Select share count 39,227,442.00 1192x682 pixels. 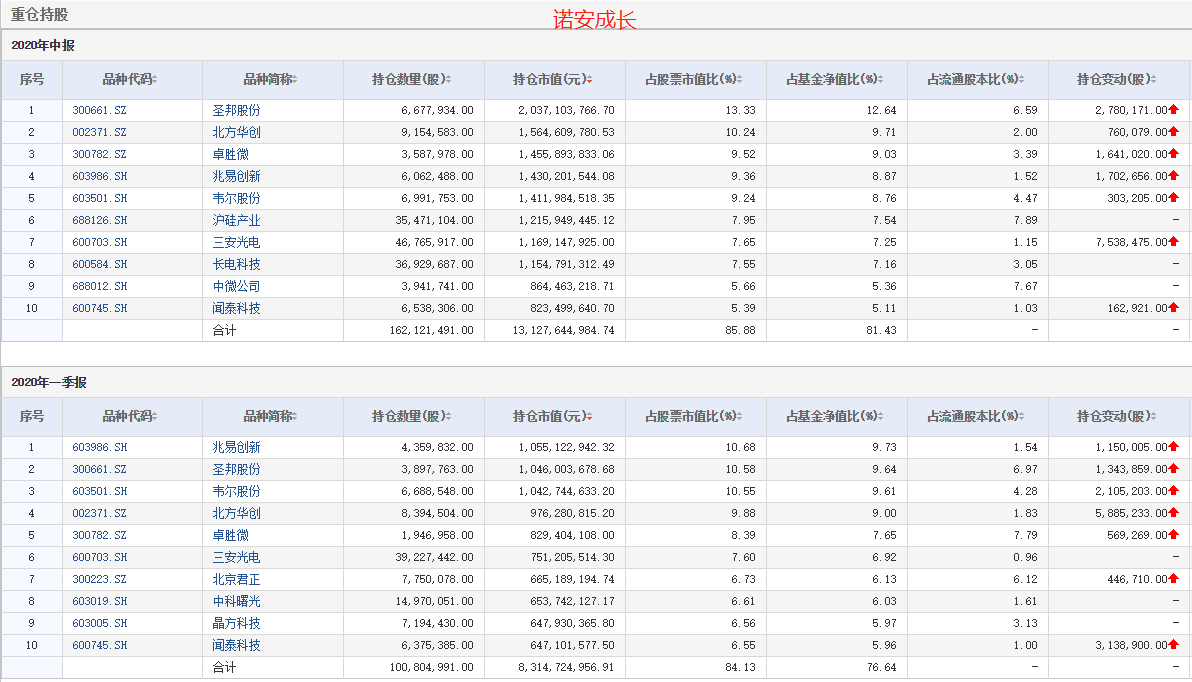tap(434, 557)
